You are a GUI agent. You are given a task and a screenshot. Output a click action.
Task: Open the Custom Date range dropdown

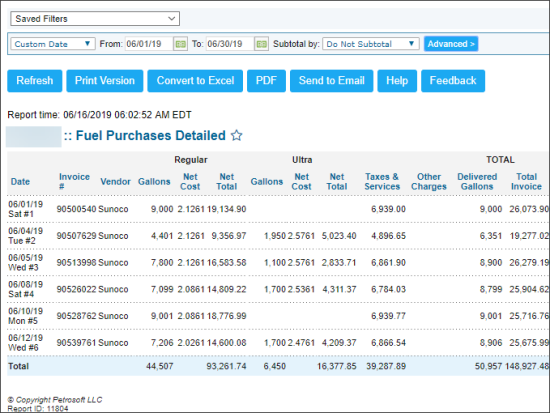click(53, 44)
